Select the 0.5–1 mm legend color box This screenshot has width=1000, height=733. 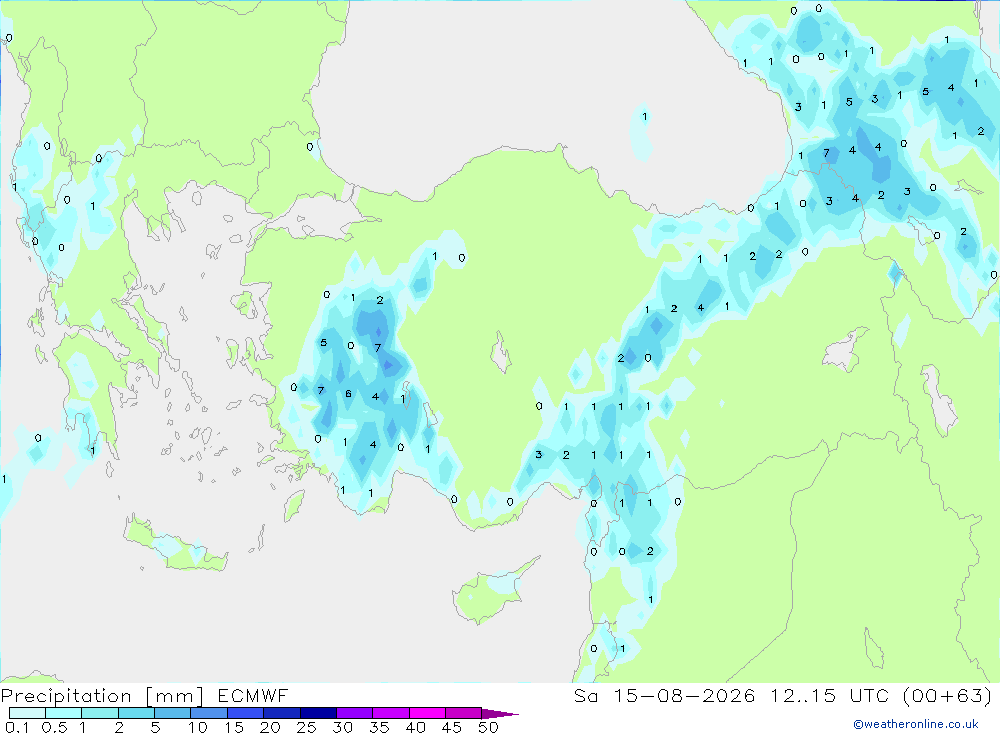(63, 713)
